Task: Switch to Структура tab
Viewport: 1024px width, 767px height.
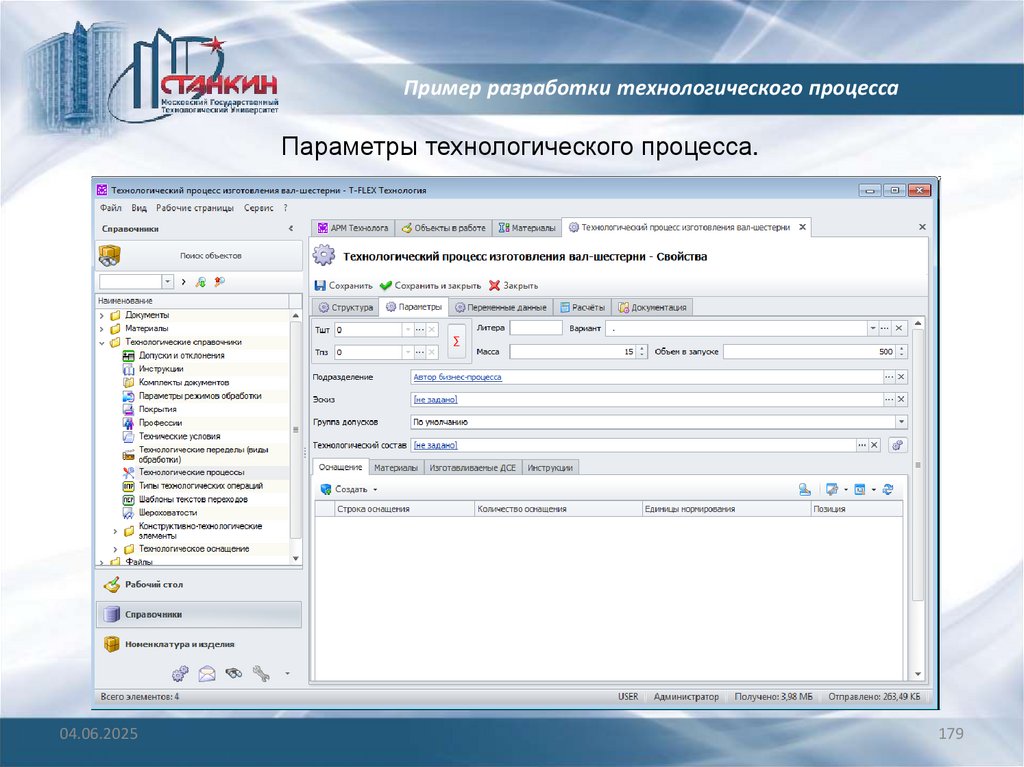Action: pos(345,307)
